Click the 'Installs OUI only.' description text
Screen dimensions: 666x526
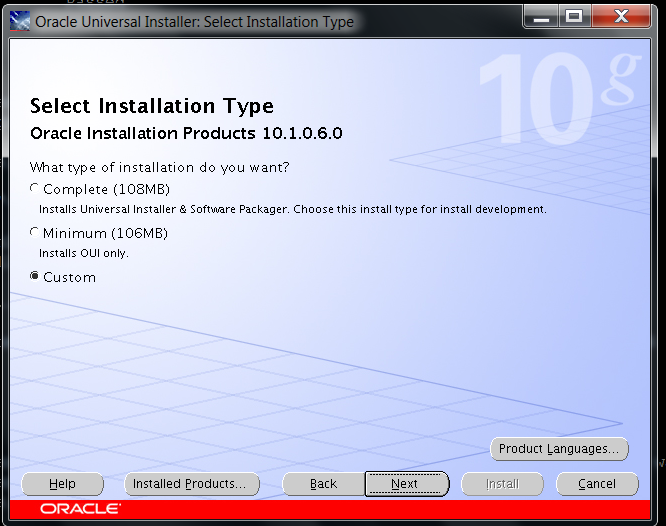pyautogui.click(x=84, y=253)
